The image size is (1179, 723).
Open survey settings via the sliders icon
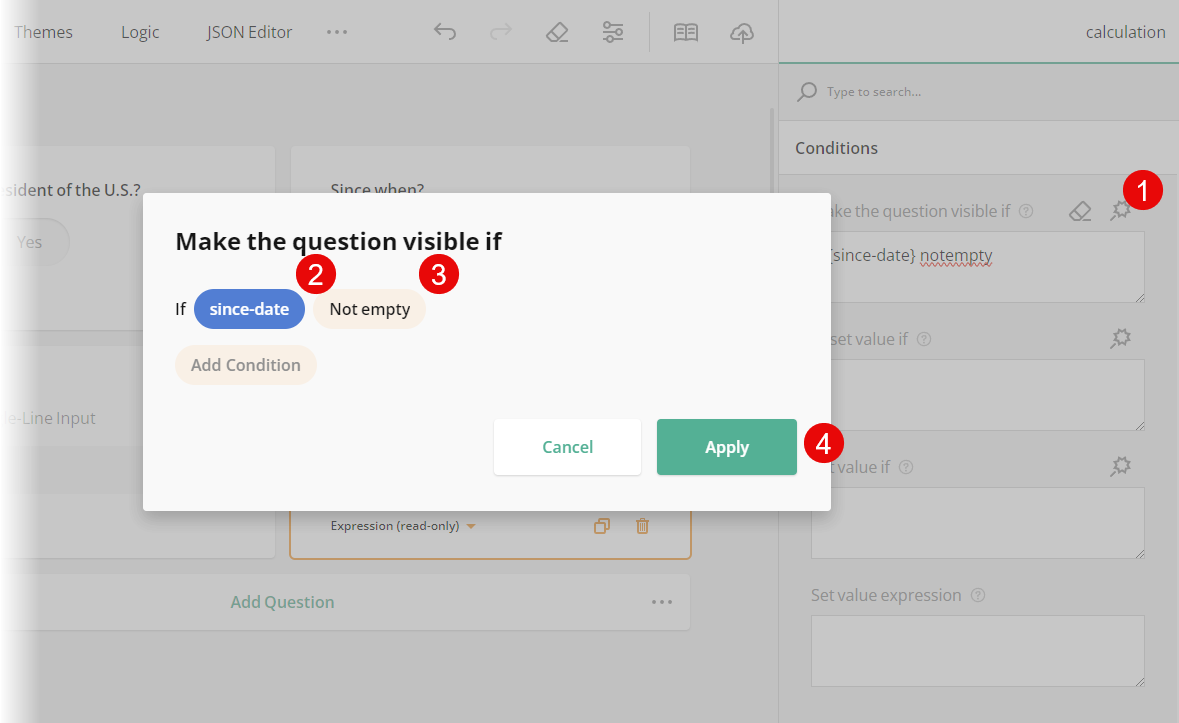613,32
